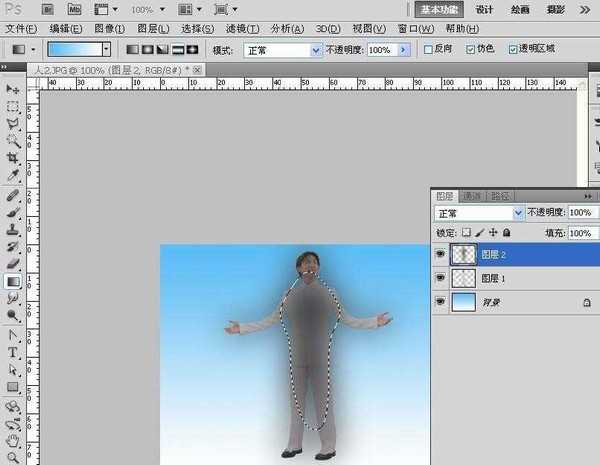Screen dimensions: 600x465
Task: Toggle the 仿色 checkbox
Action: pos(472,49)
